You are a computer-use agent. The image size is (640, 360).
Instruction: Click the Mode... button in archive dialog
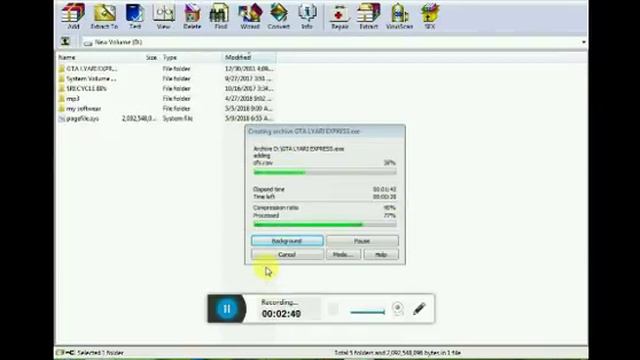(343, 255)
